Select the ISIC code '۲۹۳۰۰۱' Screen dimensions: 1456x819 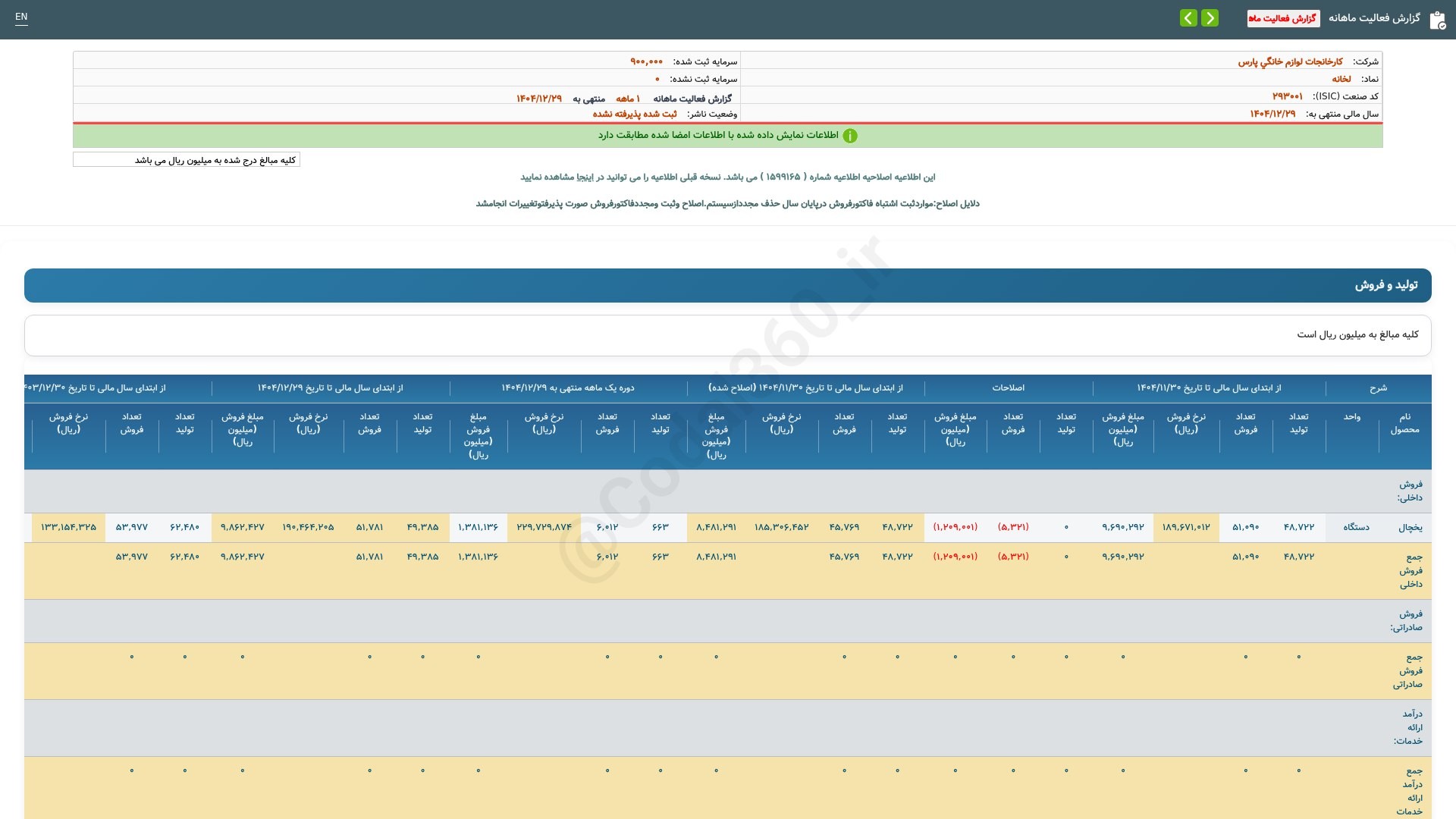(x=1287, y=96)
